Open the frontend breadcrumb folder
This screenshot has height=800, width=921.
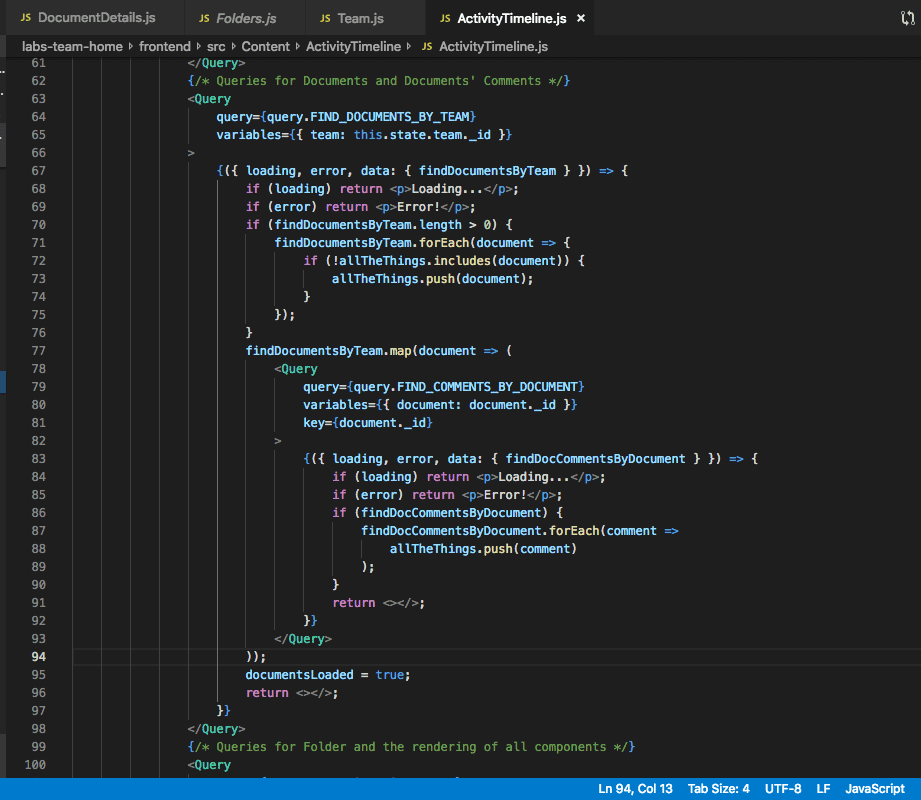pyautogui.click(x=166, y=47)
